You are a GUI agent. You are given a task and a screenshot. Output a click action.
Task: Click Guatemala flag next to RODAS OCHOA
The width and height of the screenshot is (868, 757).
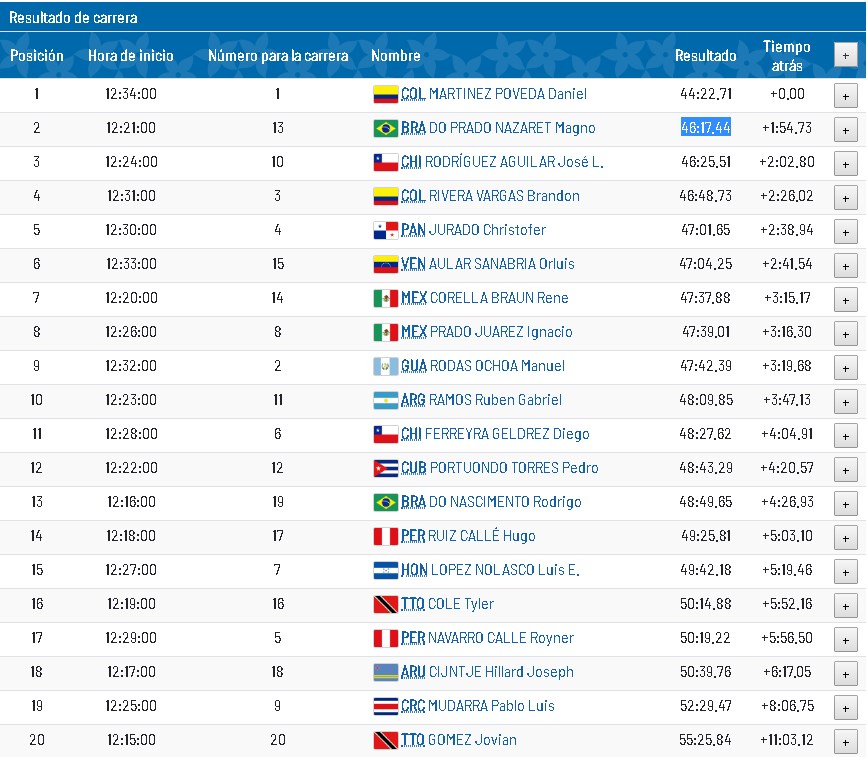click(x=385, y=366)
